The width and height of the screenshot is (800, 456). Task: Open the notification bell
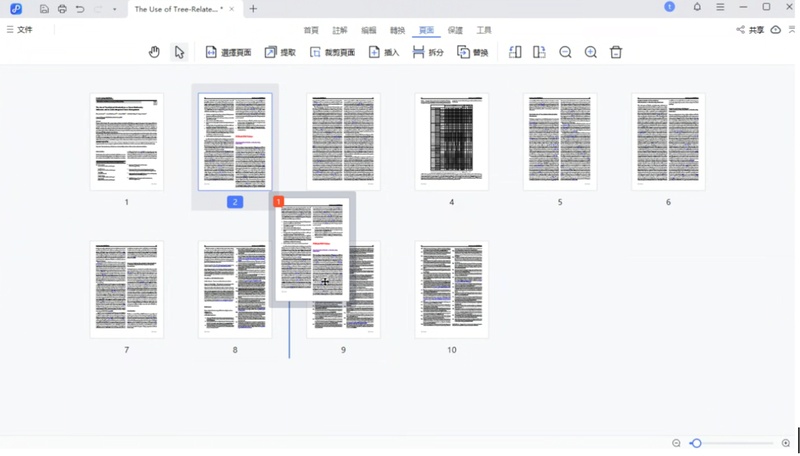[697, 8]
